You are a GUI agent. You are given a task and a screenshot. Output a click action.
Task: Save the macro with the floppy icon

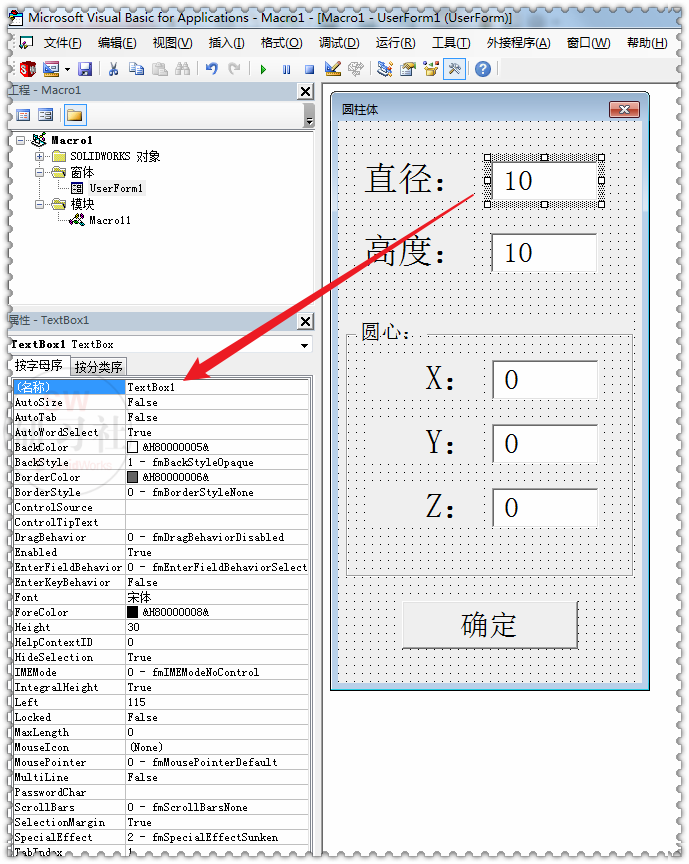click(x=84, y=69)
